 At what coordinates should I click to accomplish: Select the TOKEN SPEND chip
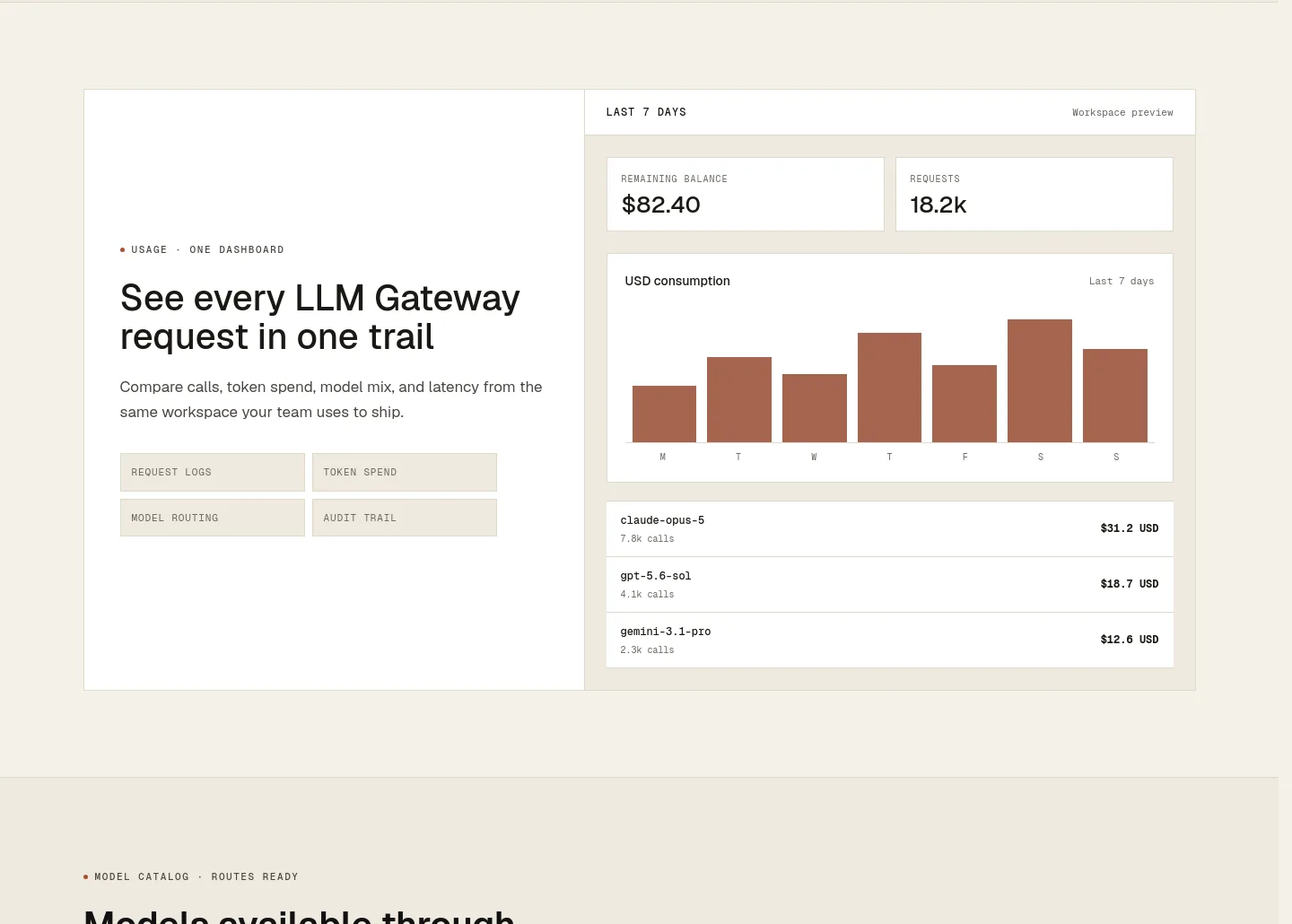pos(405,472)
